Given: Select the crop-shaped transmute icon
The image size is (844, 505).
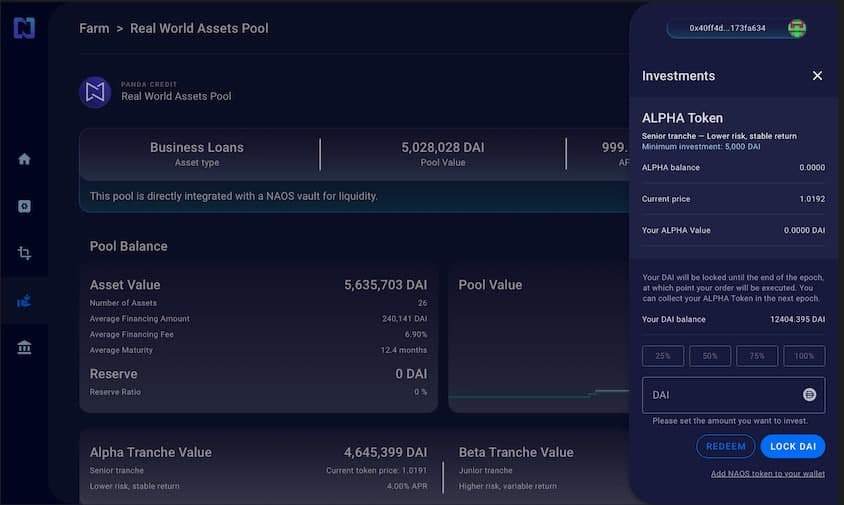Looking at the screenshot, I should point(24,253).
